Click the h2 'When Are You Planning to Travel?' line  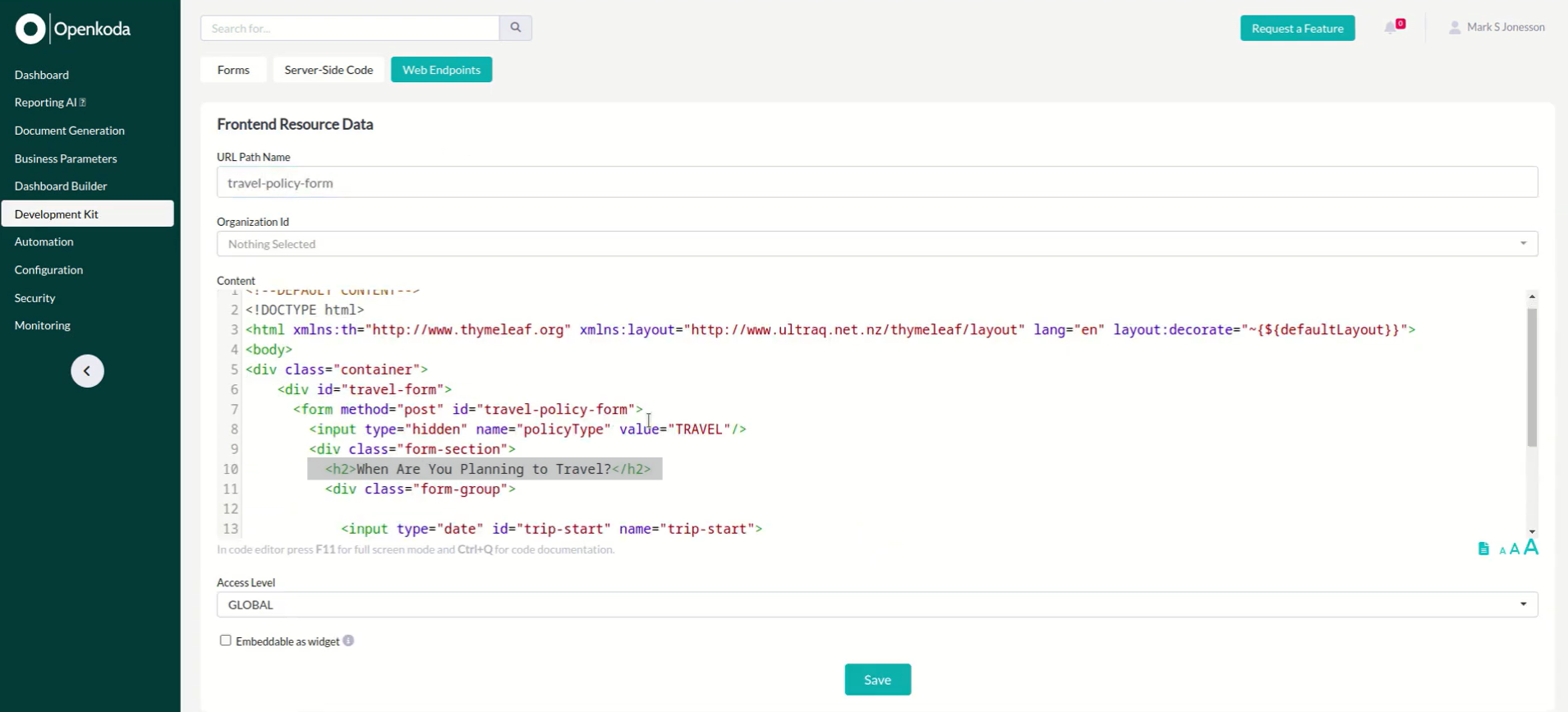pyautogui.click(x=487, y=469)
